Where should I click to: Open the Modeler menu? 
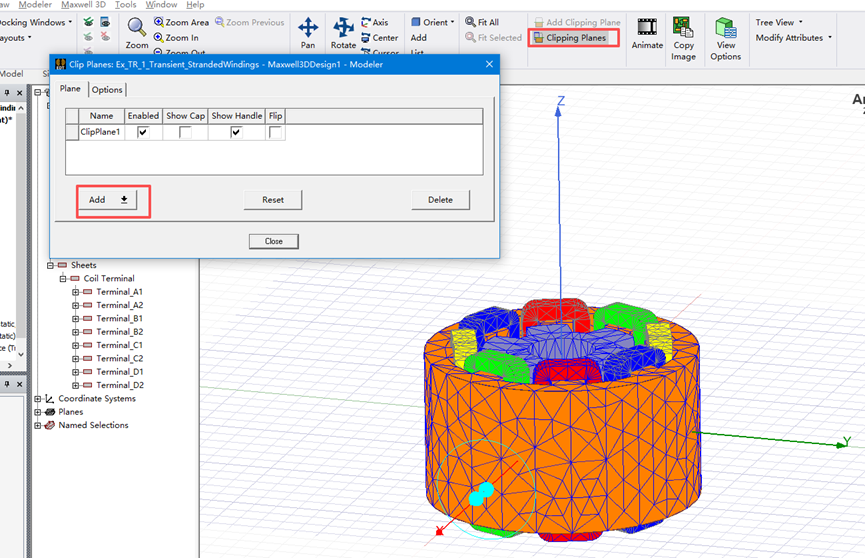click(x=35, y=4)
